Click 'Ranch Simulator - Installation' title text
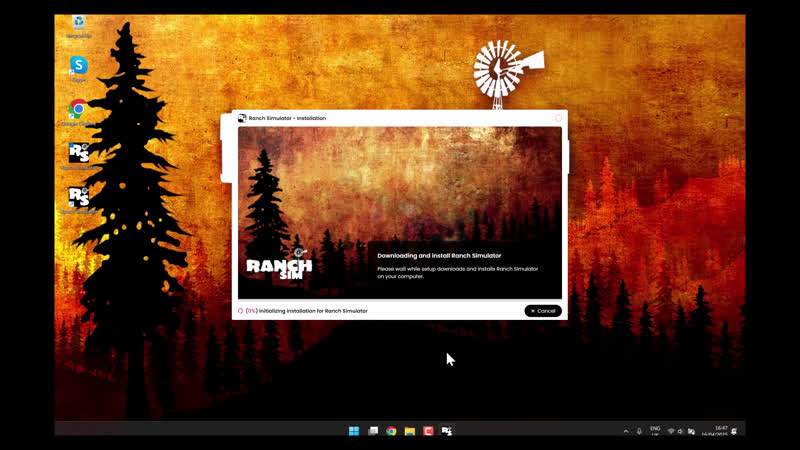 287,118
